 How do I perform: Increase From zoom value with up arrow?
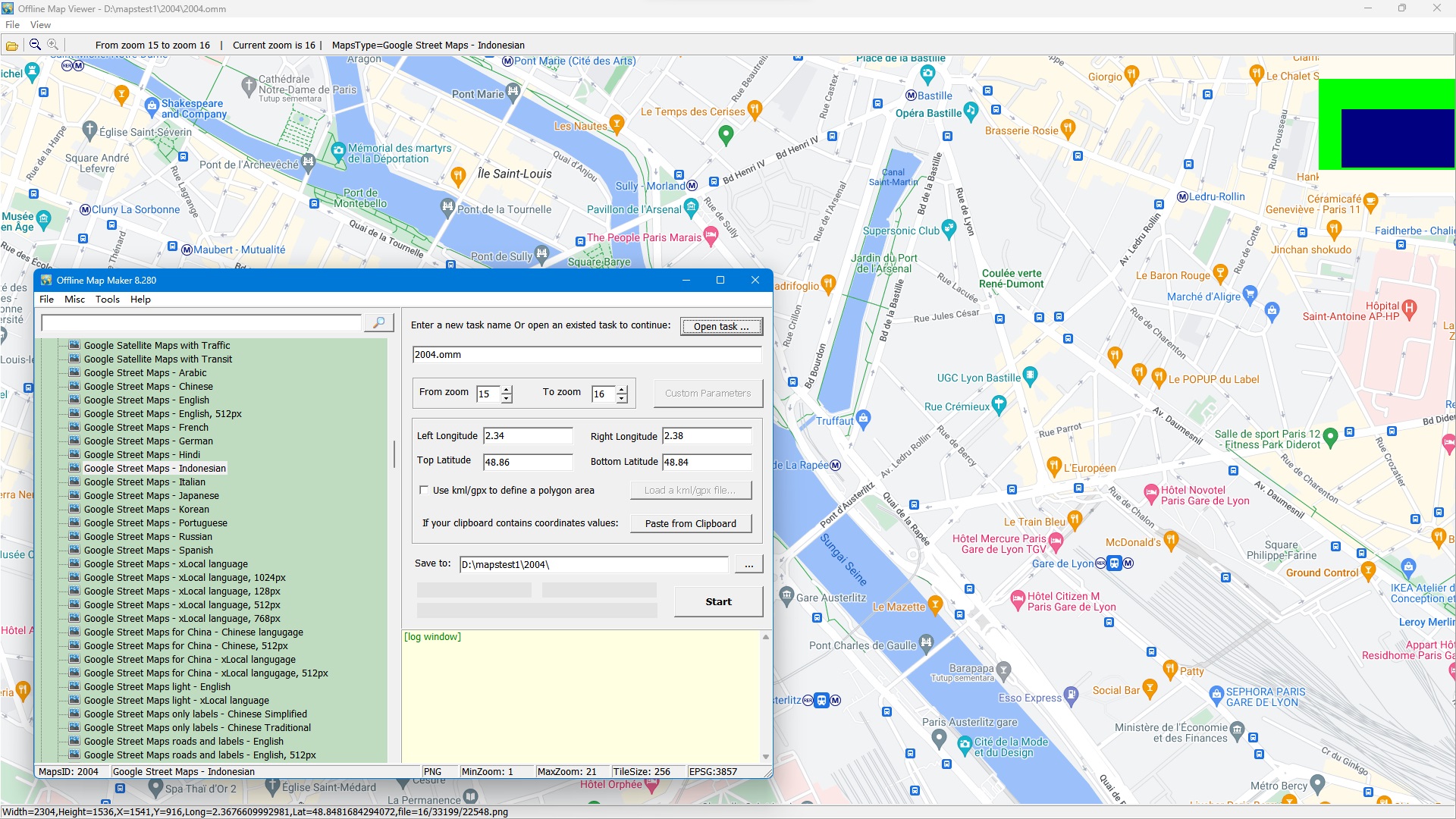pos(507,390)
